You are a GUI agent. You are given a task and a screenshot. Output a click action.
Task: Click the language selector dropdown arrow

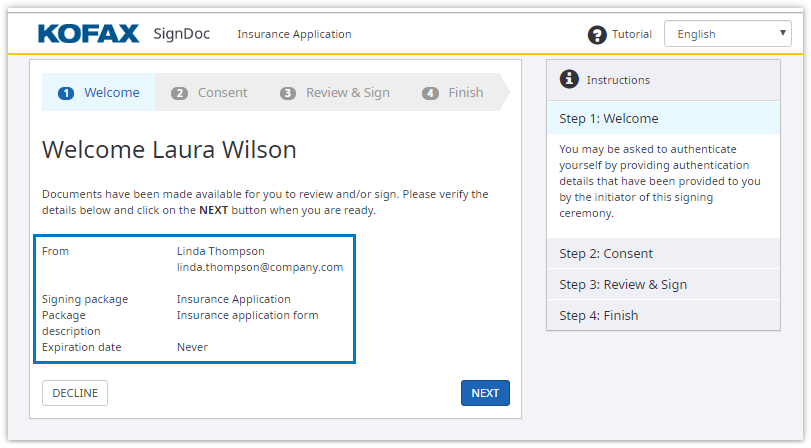pyautogui.click(x=783, y=34)
